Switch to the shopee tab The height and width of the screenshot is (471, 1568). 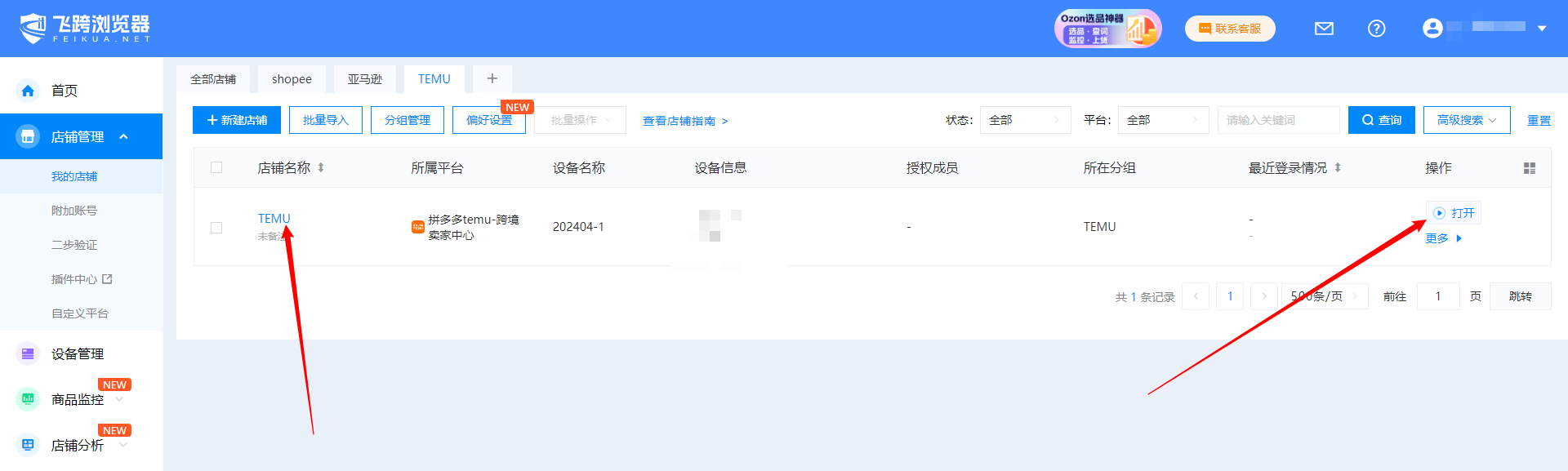coord(292,79)
